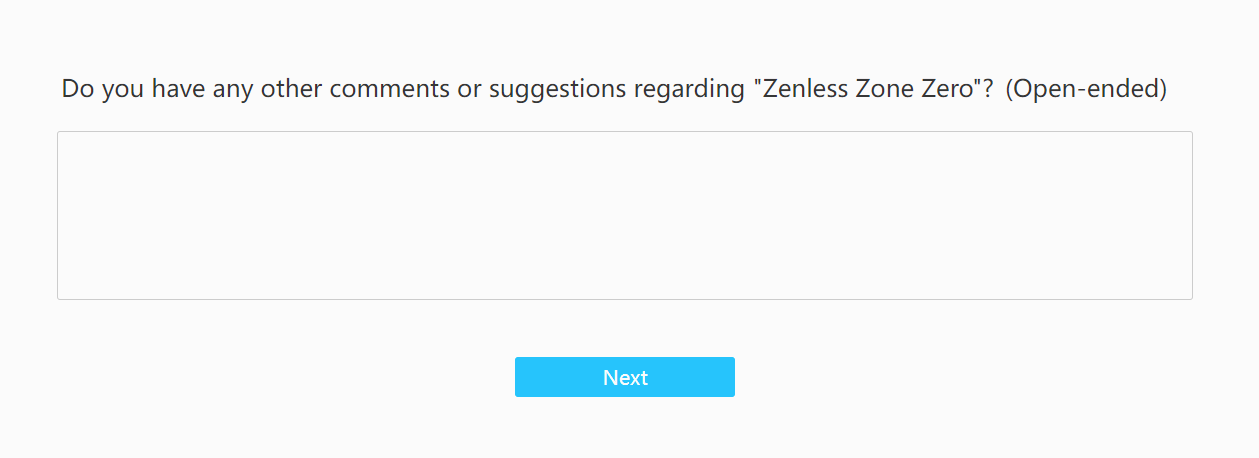
Task: Click the word "Next" on the blue button
Action: pos(625,378)
